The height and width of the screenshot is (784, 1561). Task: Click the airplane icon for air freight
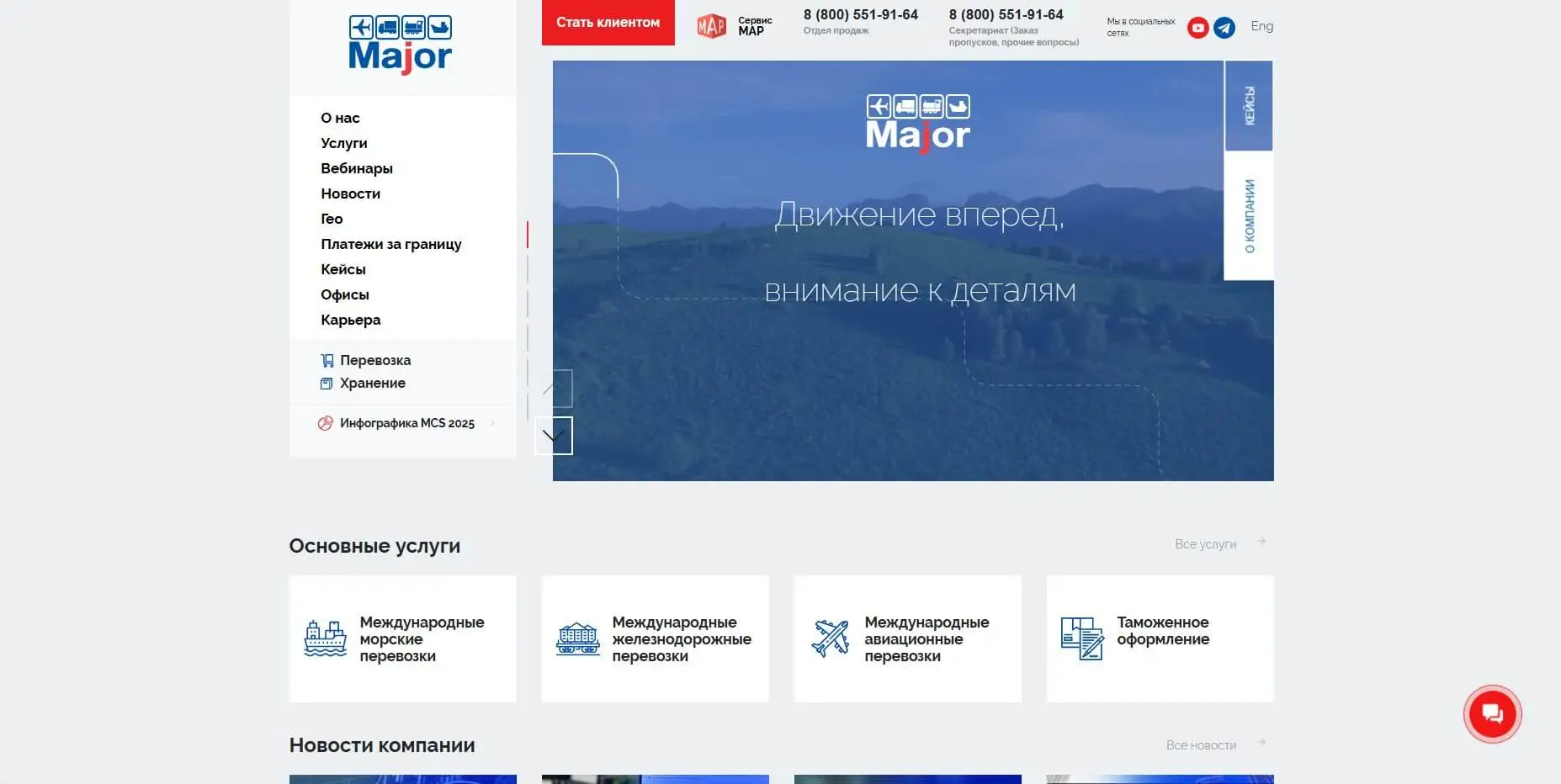pyautogui.click(x=830, y=639)
